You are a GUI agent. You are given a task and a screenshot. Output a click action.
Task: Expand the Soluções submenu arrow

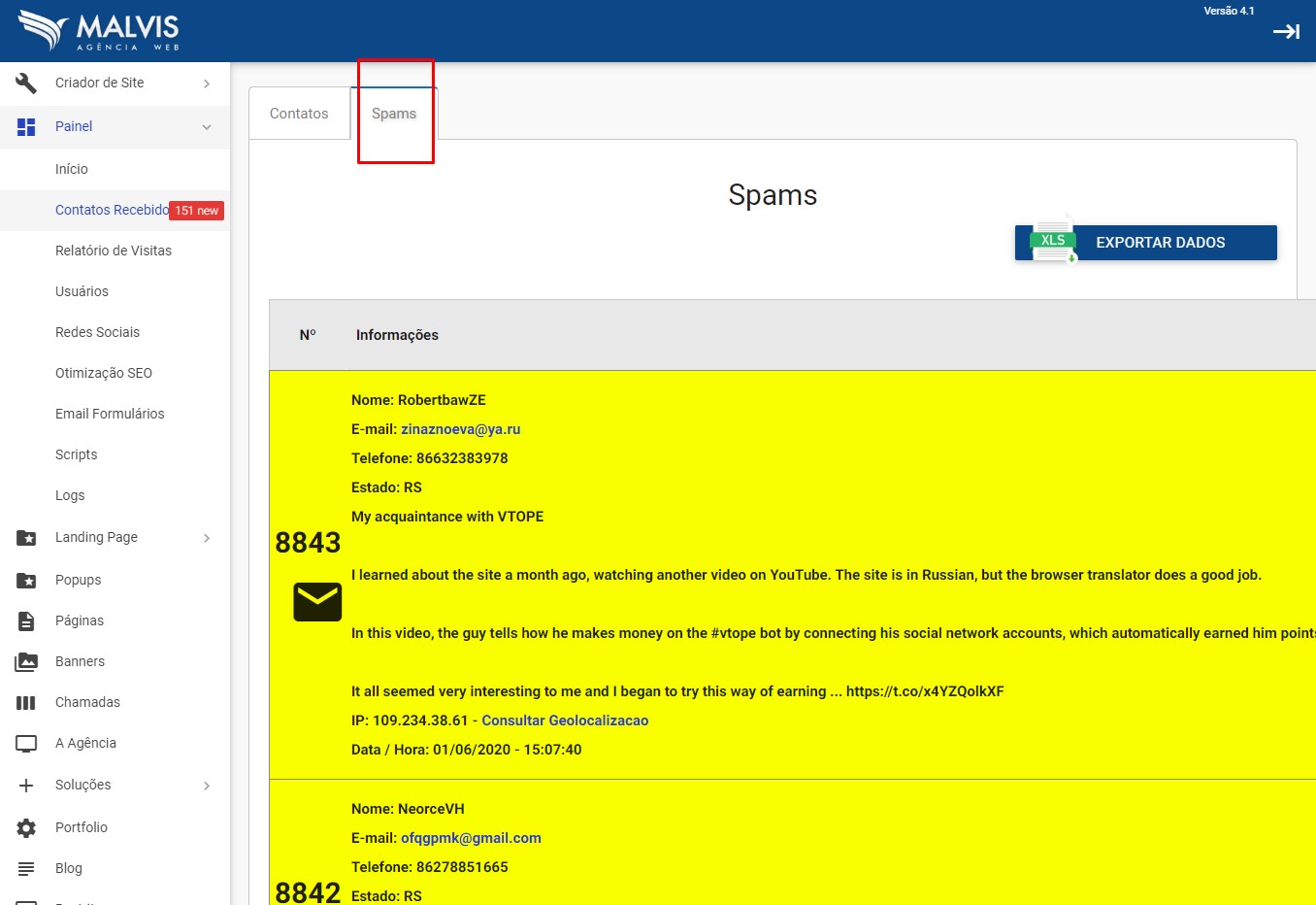tap(207, 786)
